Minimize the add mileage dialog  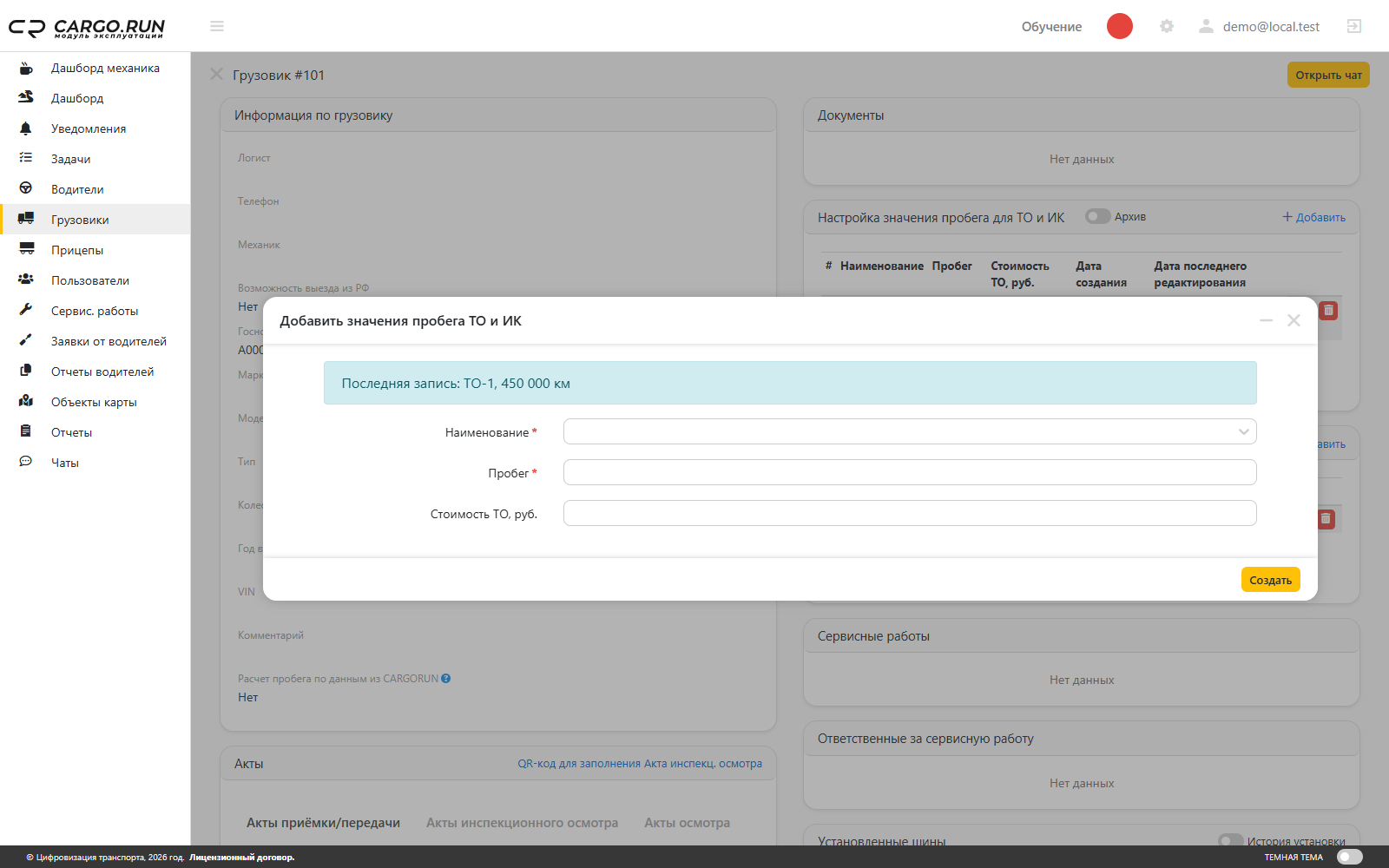(1266, 320)
